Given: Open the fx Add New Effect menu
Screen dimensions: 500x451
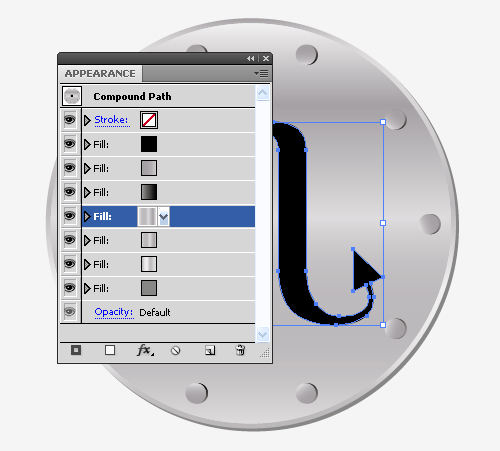Looking at the screenshot, I should 145,350.
